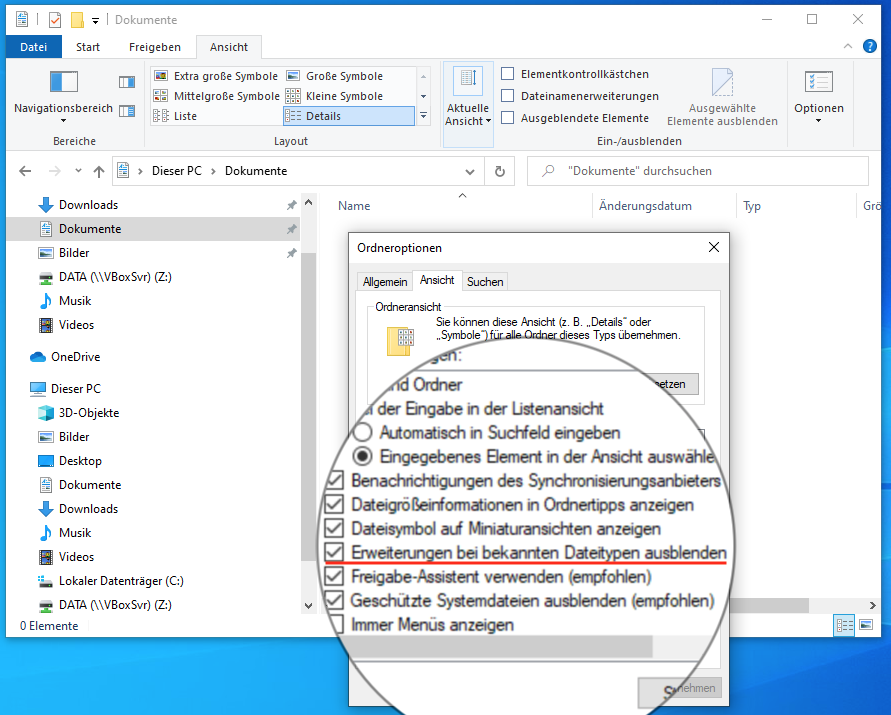Uncheck Erweiterungen bei bekannten Dateitypen ausblenden
The height and width of the screenshot is (715, 891).
335,552
